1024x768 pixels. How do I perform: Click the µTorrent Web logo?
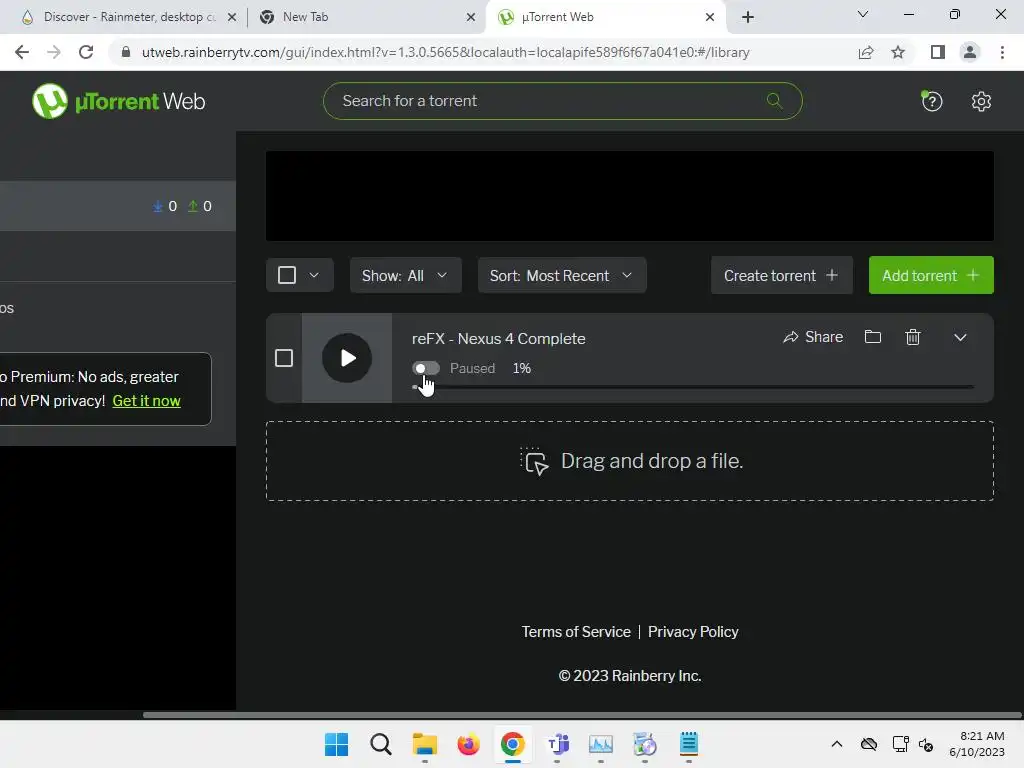click(x=118, y=101)
